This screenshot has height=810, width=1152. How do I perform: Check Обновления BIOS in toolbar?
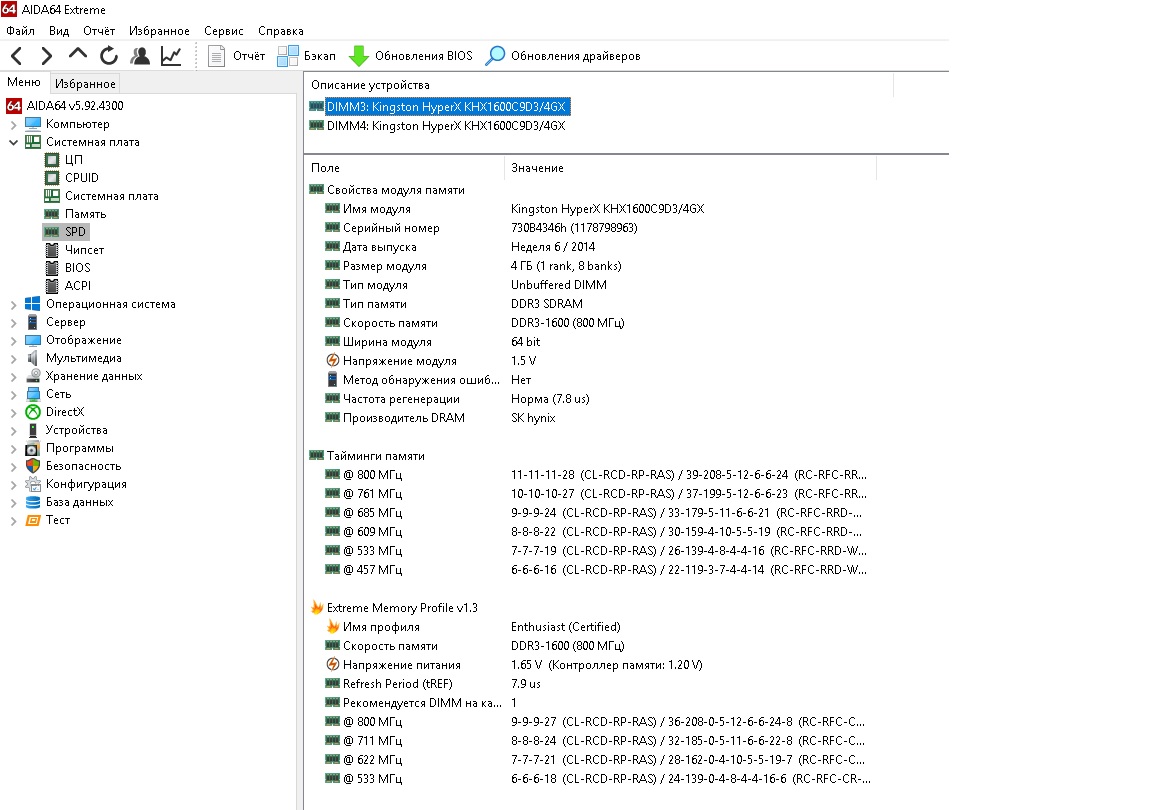pyautogui.click(x=411, y=56)
